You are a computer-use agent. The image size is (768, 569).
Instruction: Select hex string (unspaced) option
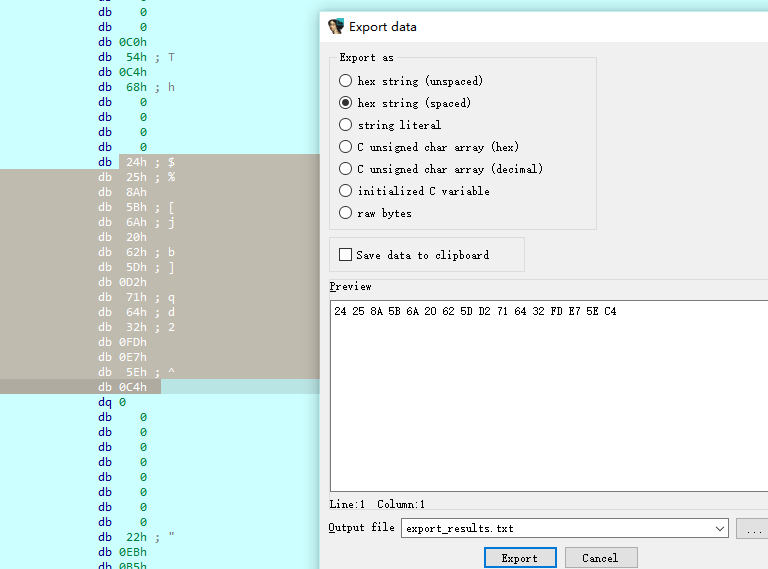(x=346, y=81)
